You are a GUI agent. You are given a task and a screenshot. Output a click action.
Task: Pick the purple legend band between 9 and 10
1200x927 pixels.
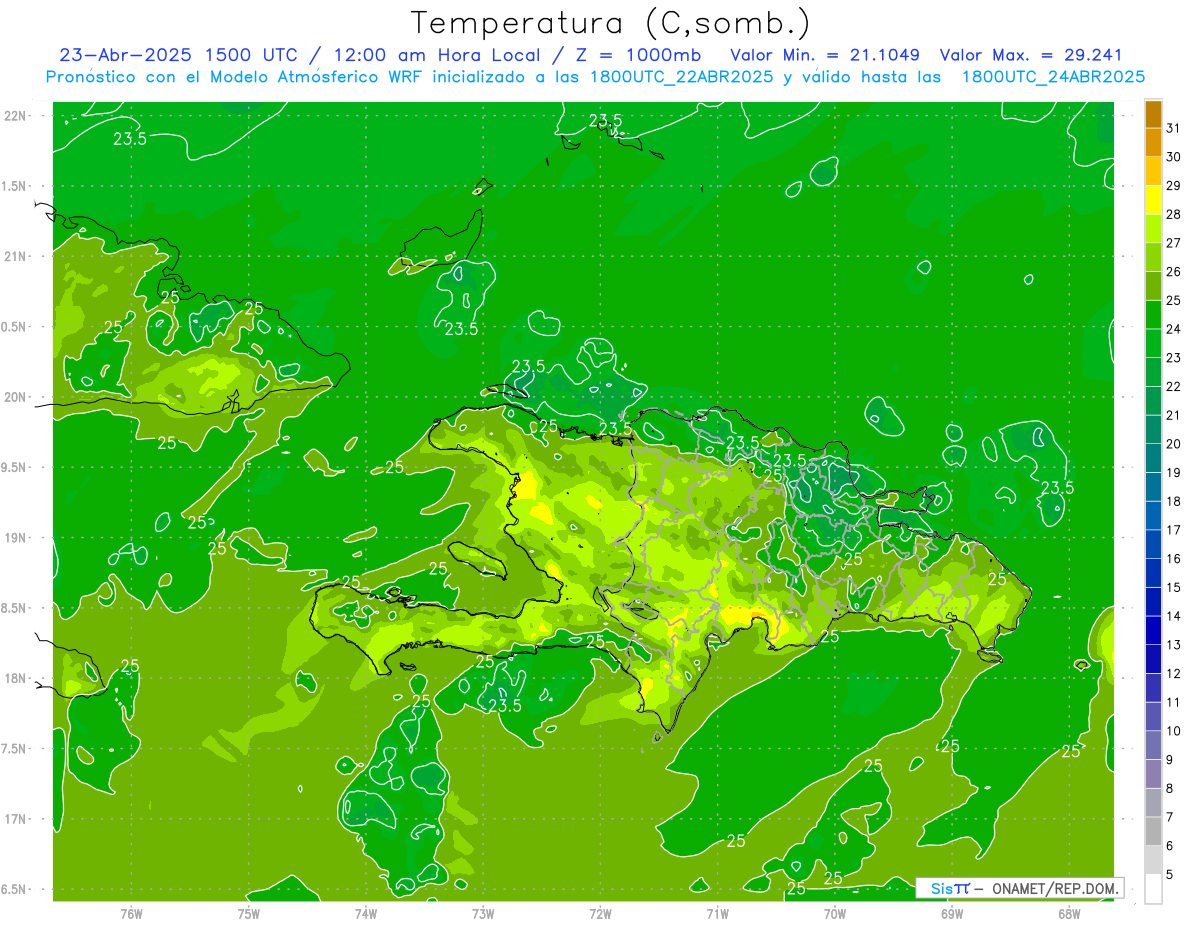pyautogui.click(x=1153, y=745)
